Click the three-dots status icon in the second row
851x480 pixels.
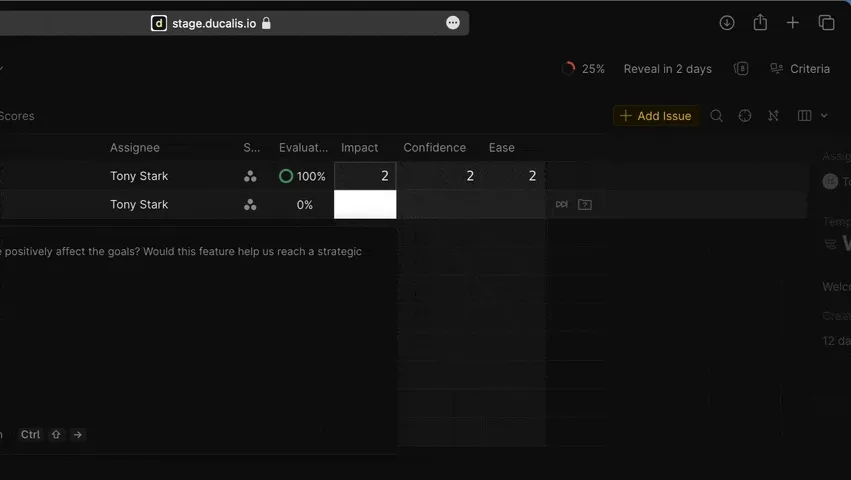(250, 205)
